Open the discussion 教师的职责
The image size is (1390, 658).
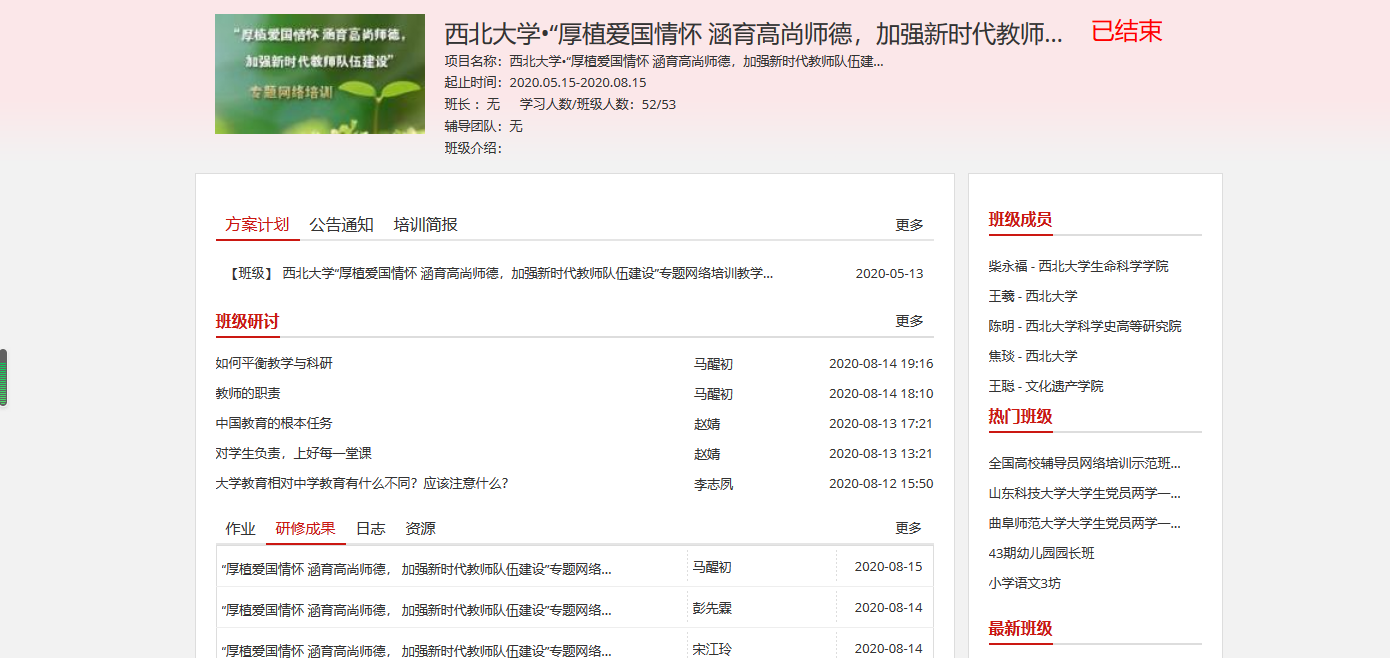coord(248,393)
